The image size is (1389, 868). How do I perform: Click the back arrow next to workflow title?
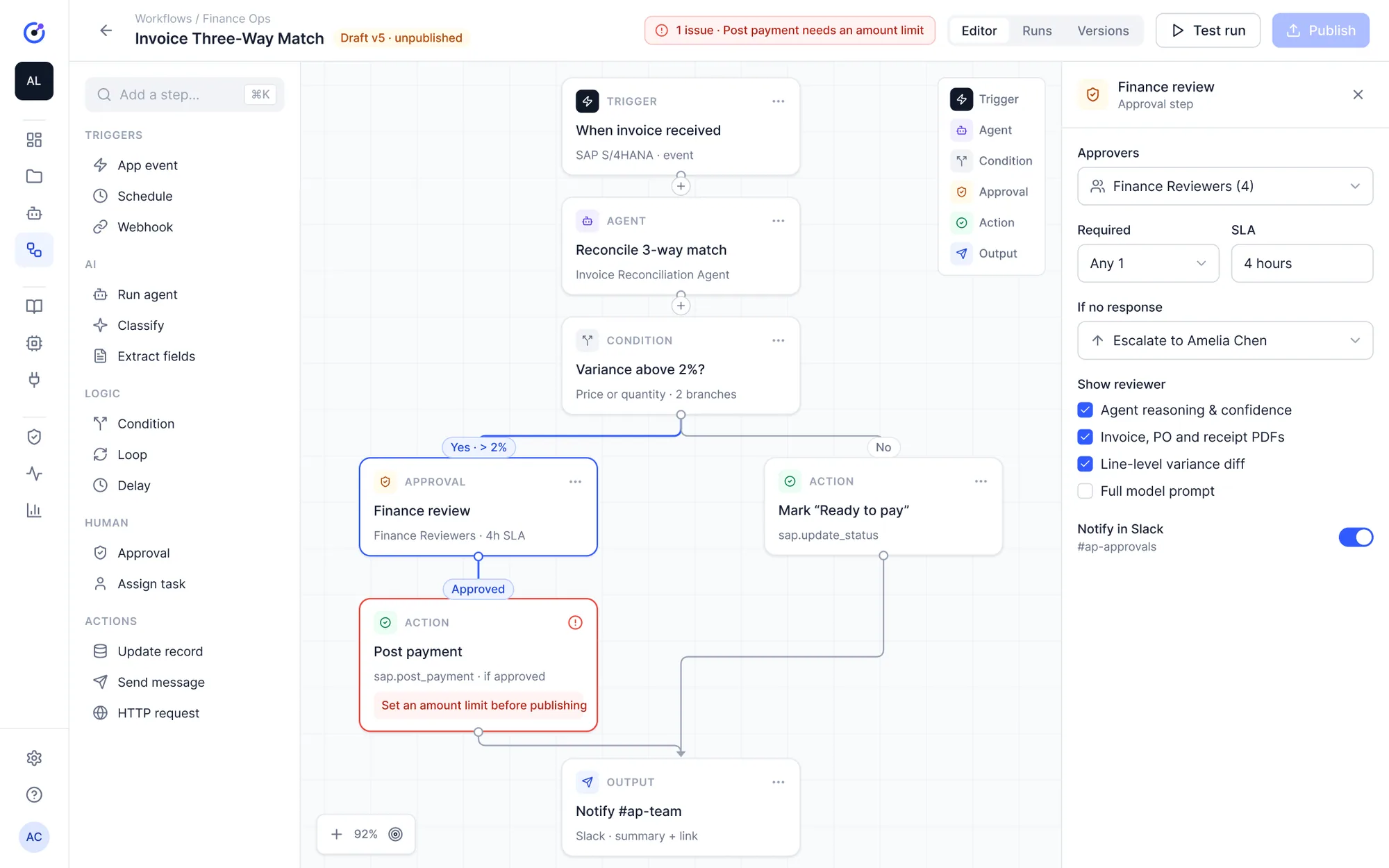tap(106, 30)
